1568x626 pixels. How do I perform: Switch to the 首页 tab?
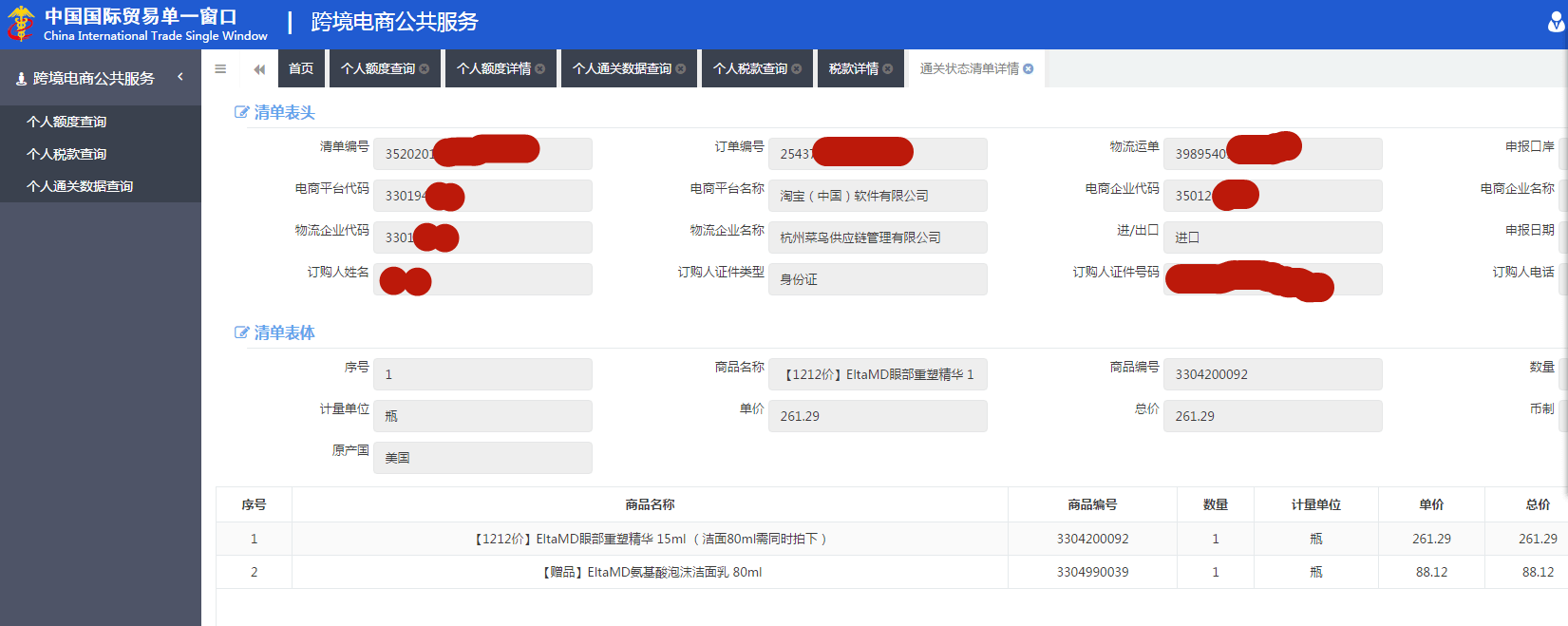[301, 68]
